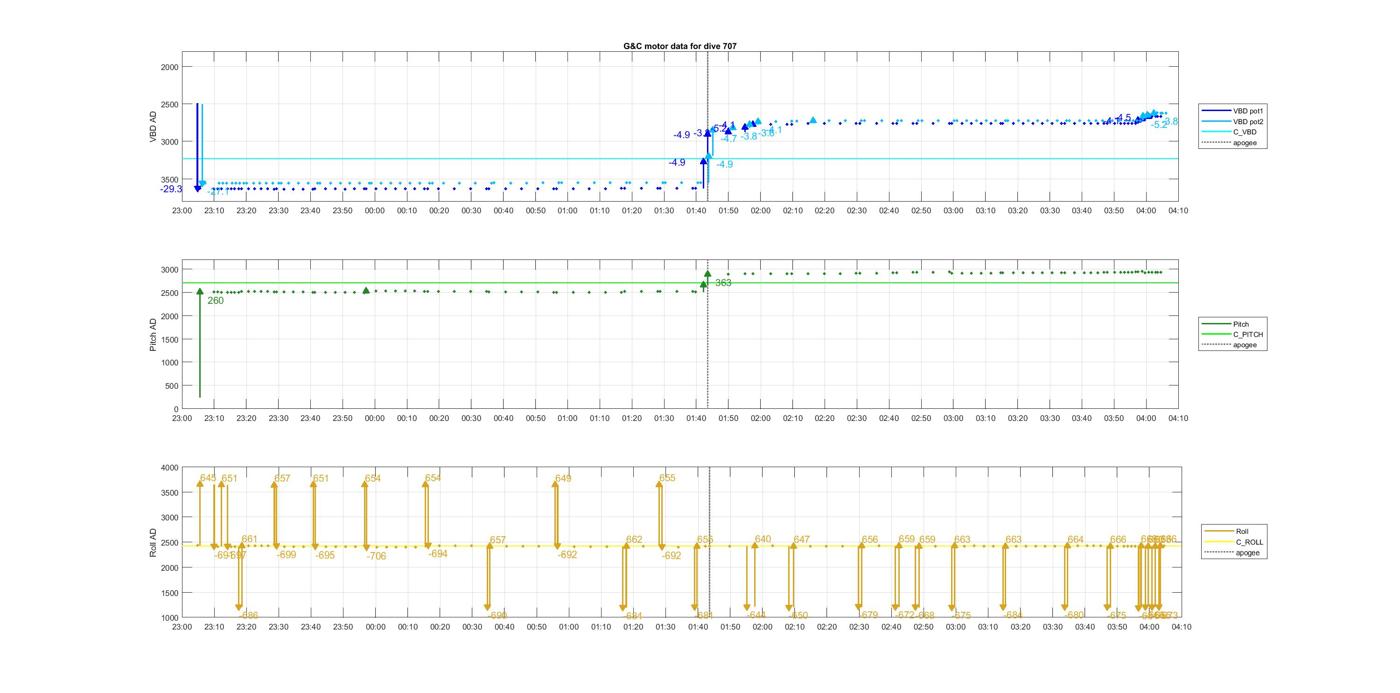1400x693 pixels.
Task: Click the '640' label in the Roll plot
Action: [x=763, y=539]
